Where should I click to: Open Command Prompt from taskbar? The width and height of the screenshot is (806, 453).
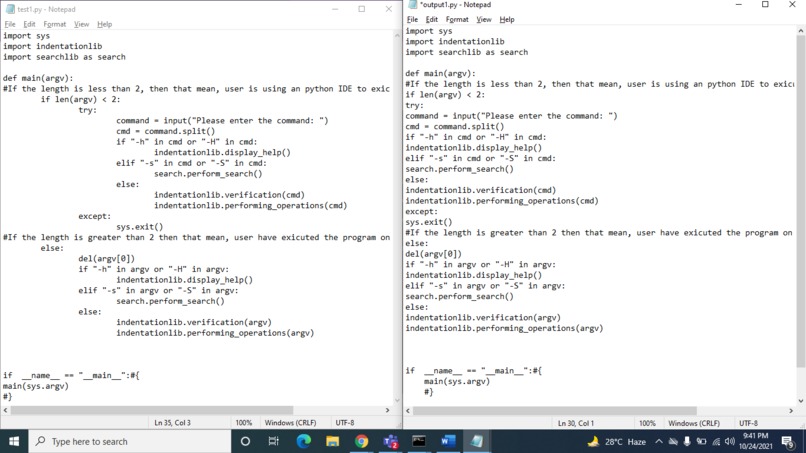point(419,441)
